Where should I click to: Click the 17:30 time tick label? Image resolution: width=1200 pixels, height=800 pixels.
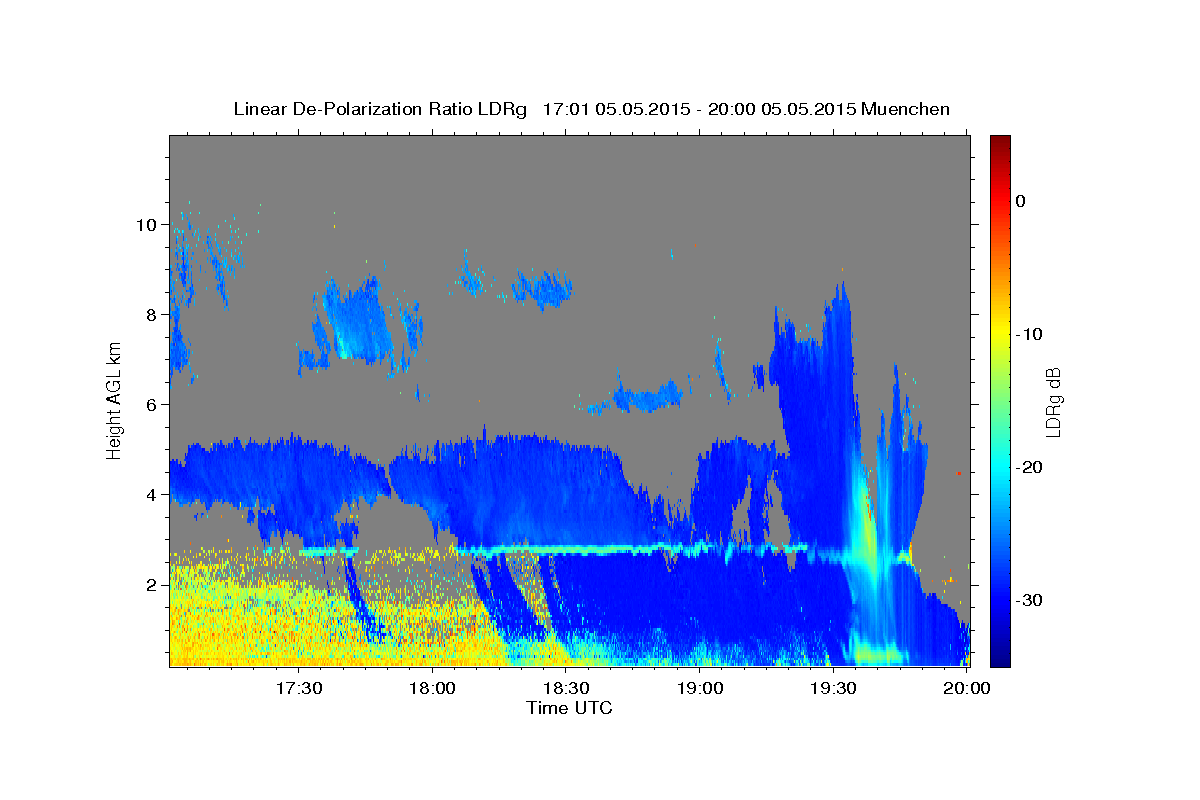point(299,688)
